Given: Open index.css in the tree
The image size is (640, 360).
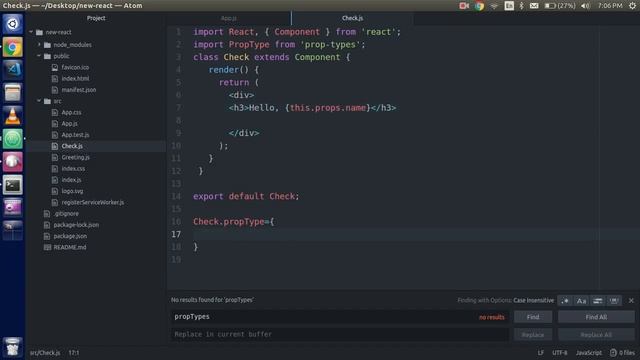Looking at the screenshot, I should [x=73, y=169].
